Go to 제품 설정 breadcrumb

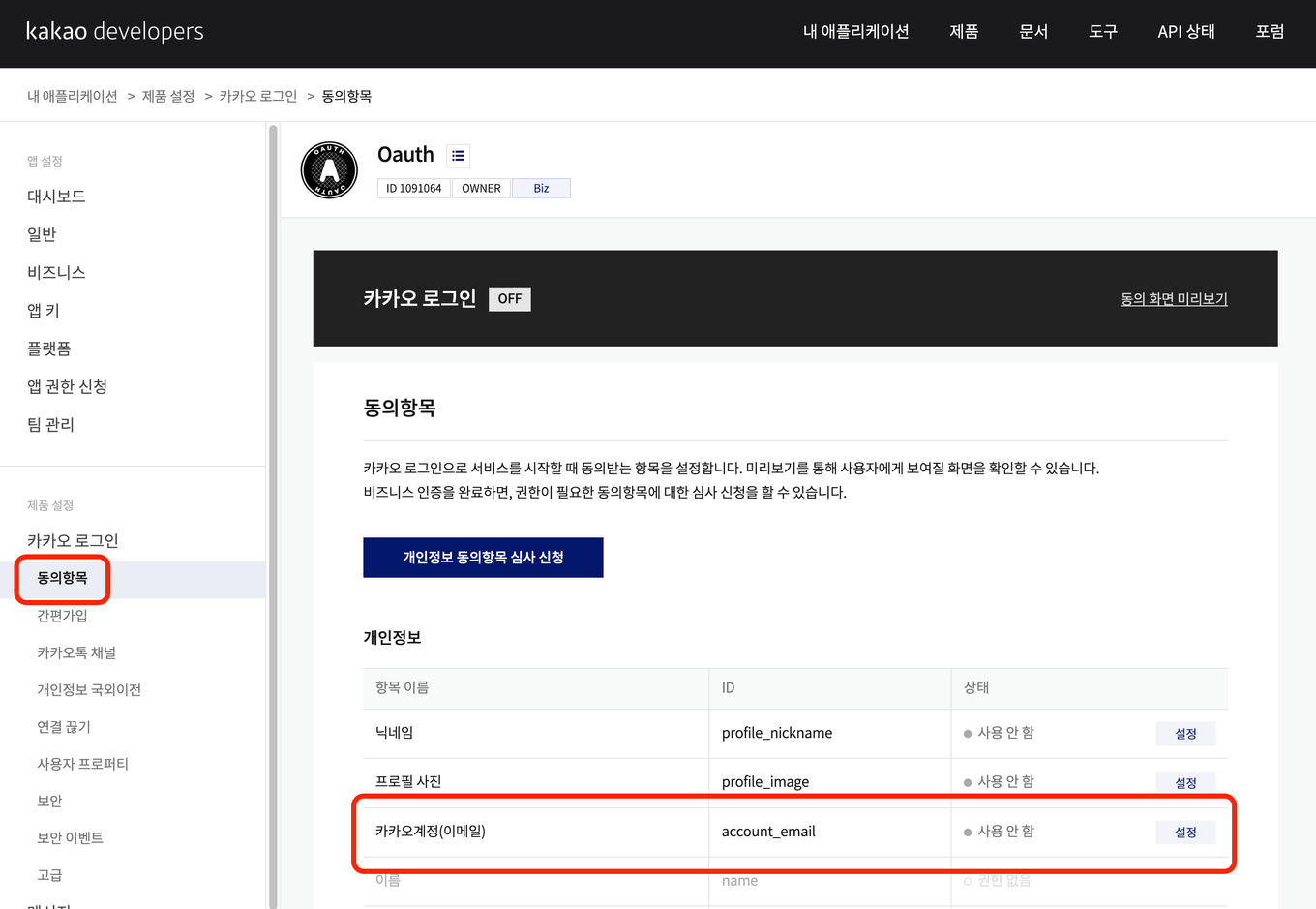[x=168, y=96]
